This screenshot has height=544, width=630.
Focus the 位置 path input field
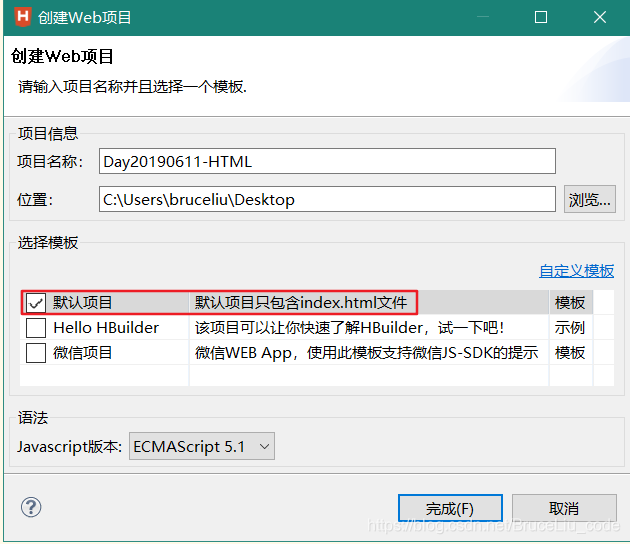[x=327, y=199]
